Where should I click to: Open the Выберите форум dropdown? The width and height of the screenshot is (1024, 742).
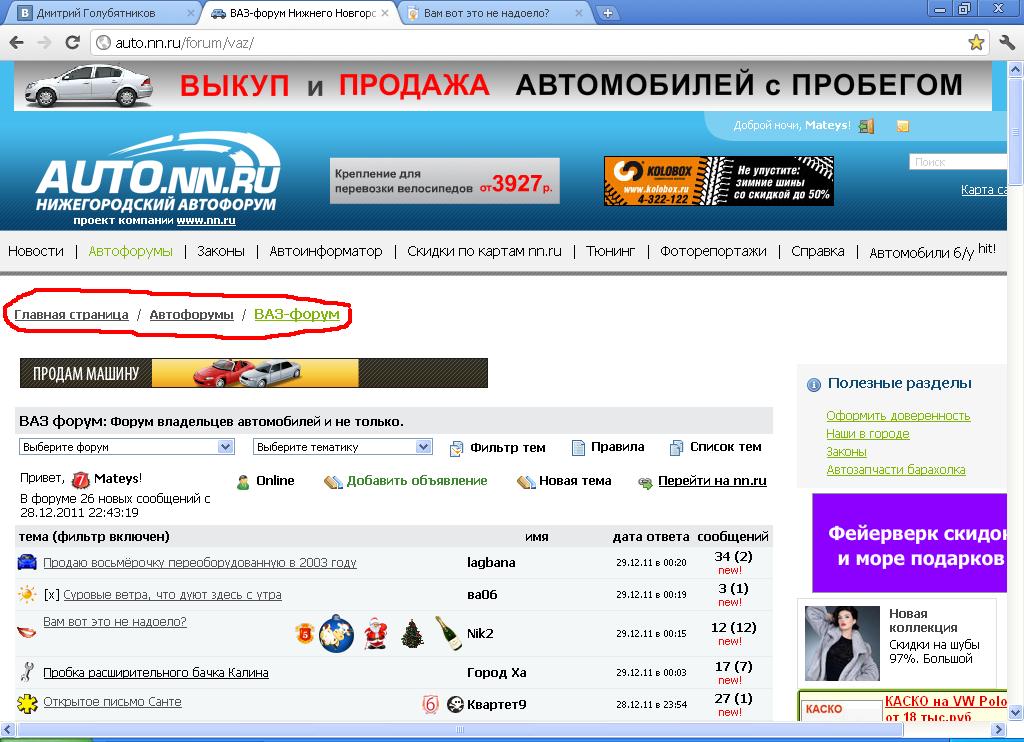click(x=126, y=447)
